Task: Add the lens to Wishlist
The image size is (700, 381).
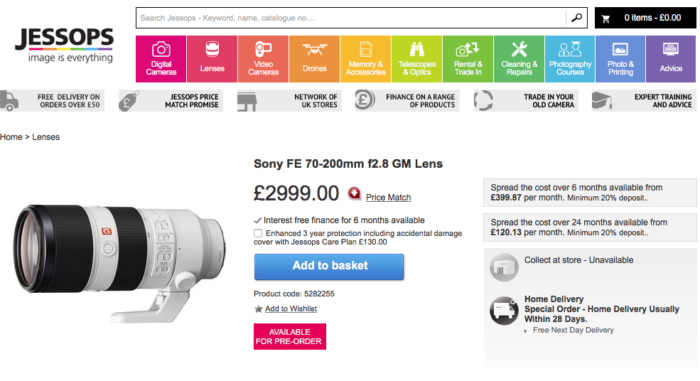Action: (291, 309)
